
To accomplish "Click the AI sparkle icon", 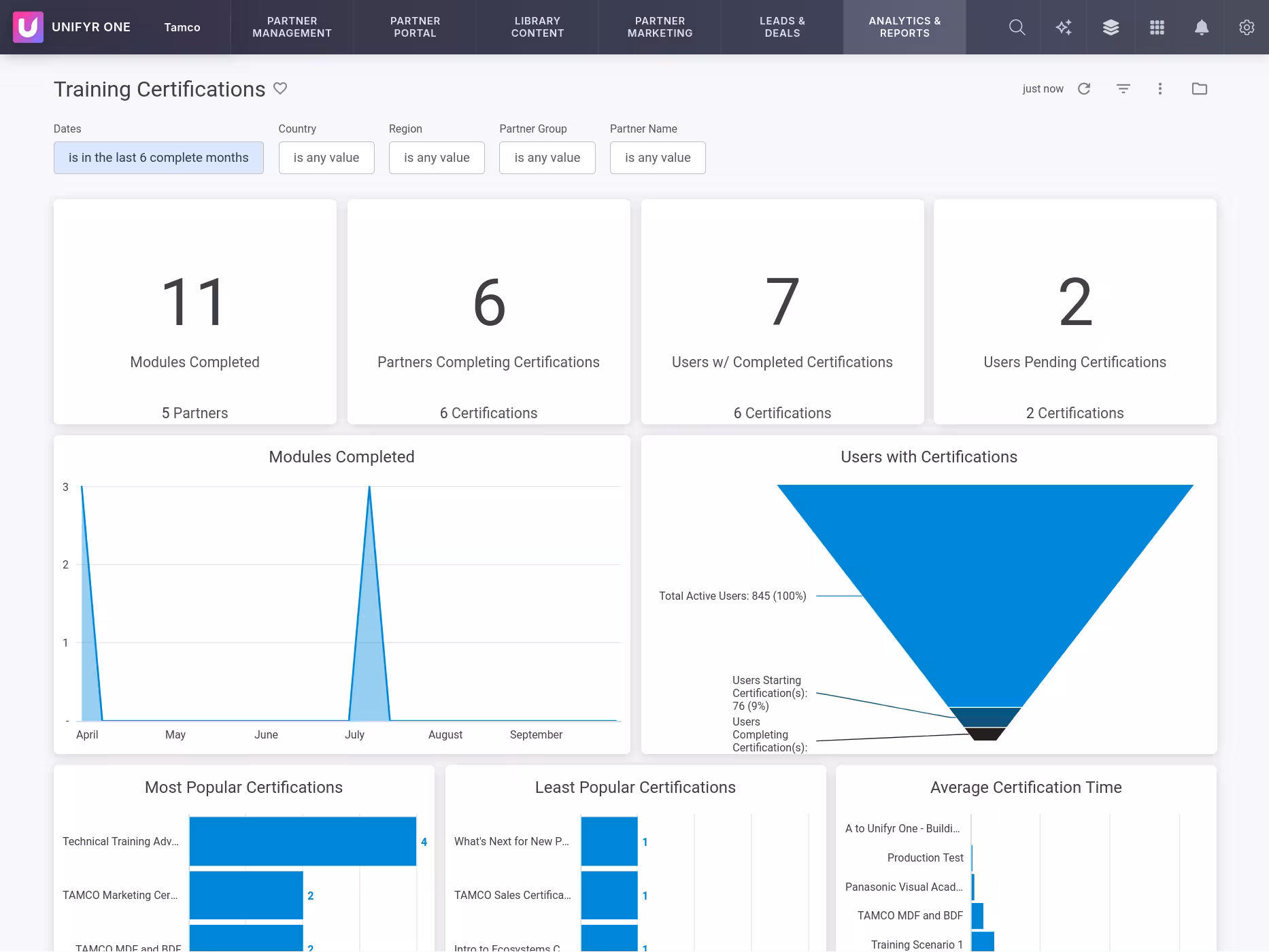I will point(1064,27).
